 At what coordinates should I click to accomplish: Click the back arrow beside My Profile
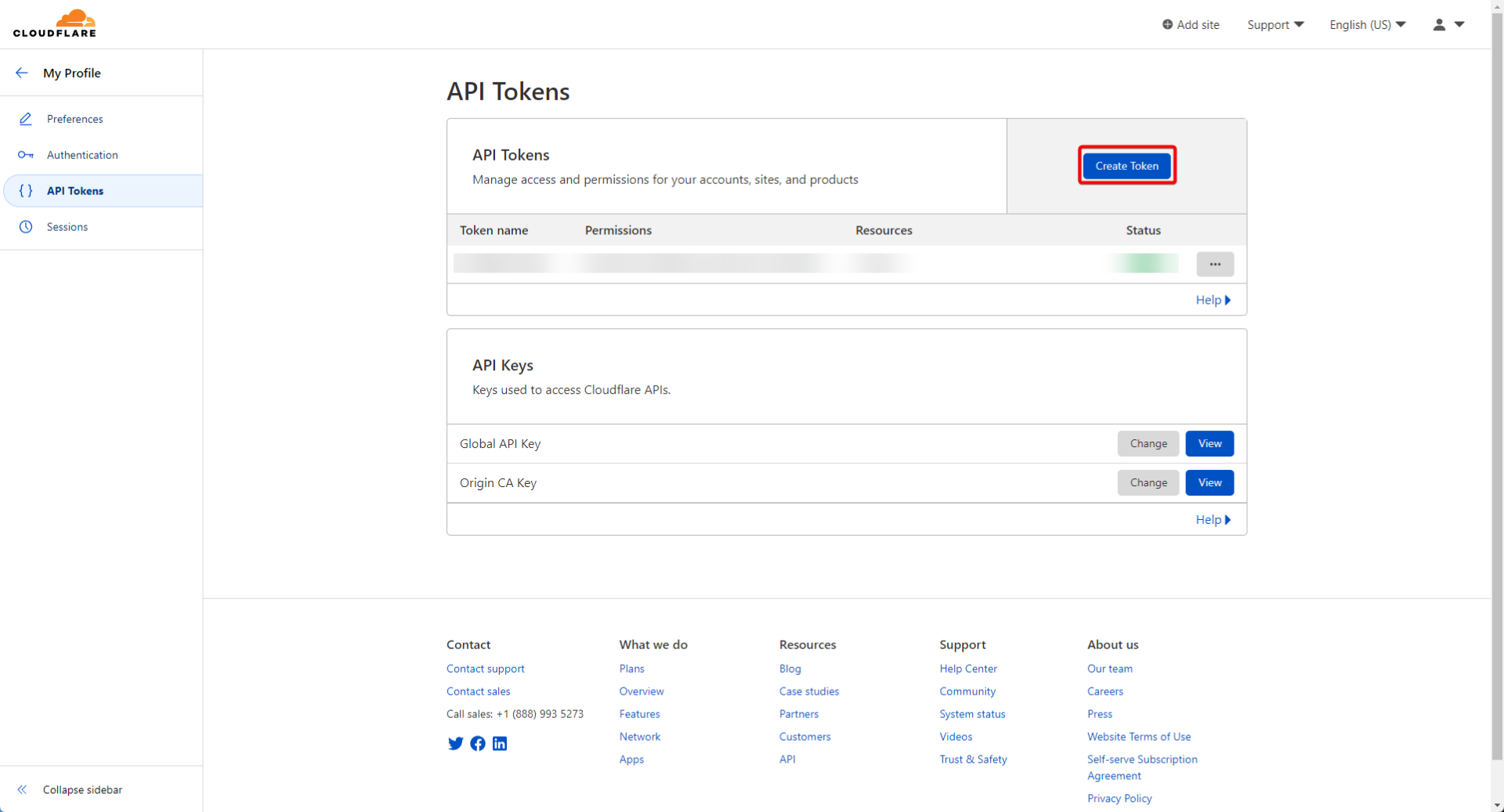(x=22, y=73)
